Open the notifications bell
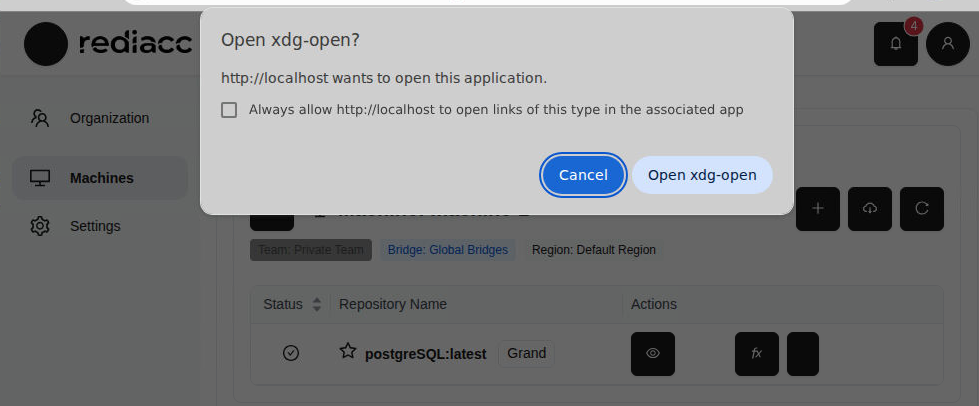The image size is (979, 406). pyautogui.click(x=895, y=44)
